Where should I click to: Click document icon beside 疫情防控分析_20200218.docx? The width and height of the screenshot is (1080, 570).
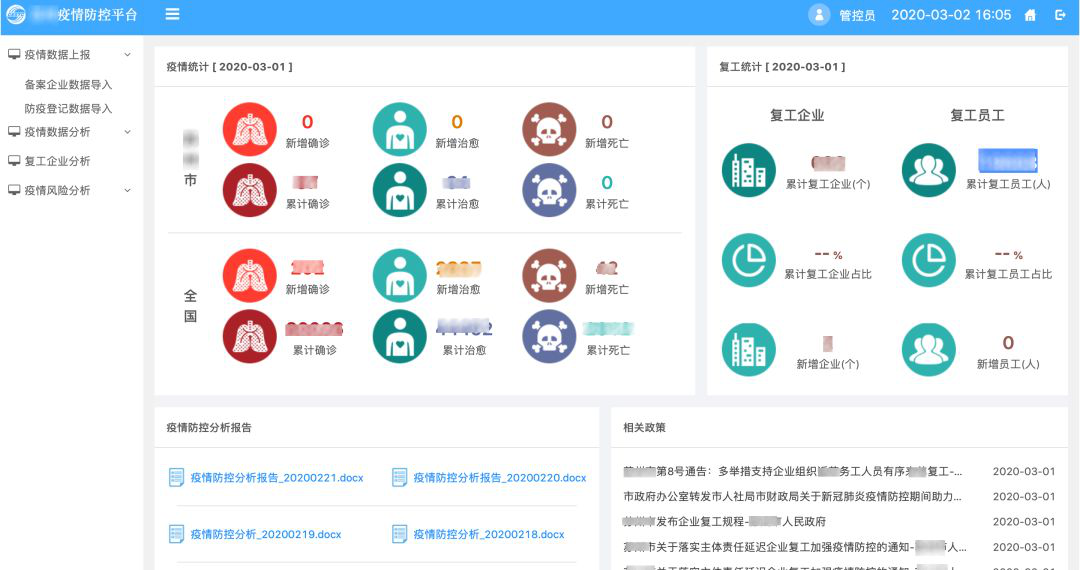pos(399,534)
